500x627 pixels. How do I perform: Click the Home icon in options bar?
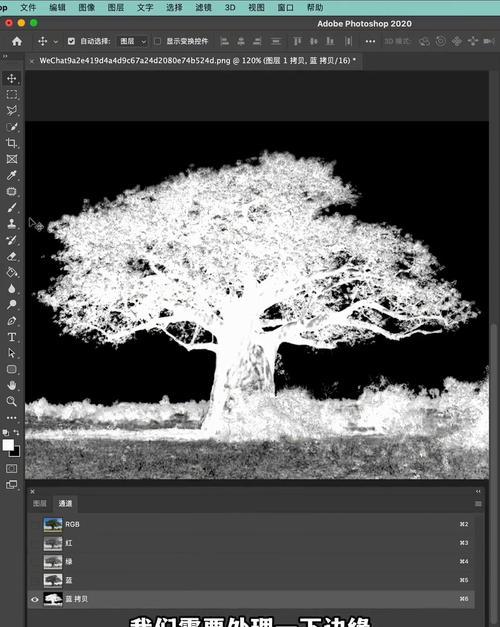[x=17, y=41]
